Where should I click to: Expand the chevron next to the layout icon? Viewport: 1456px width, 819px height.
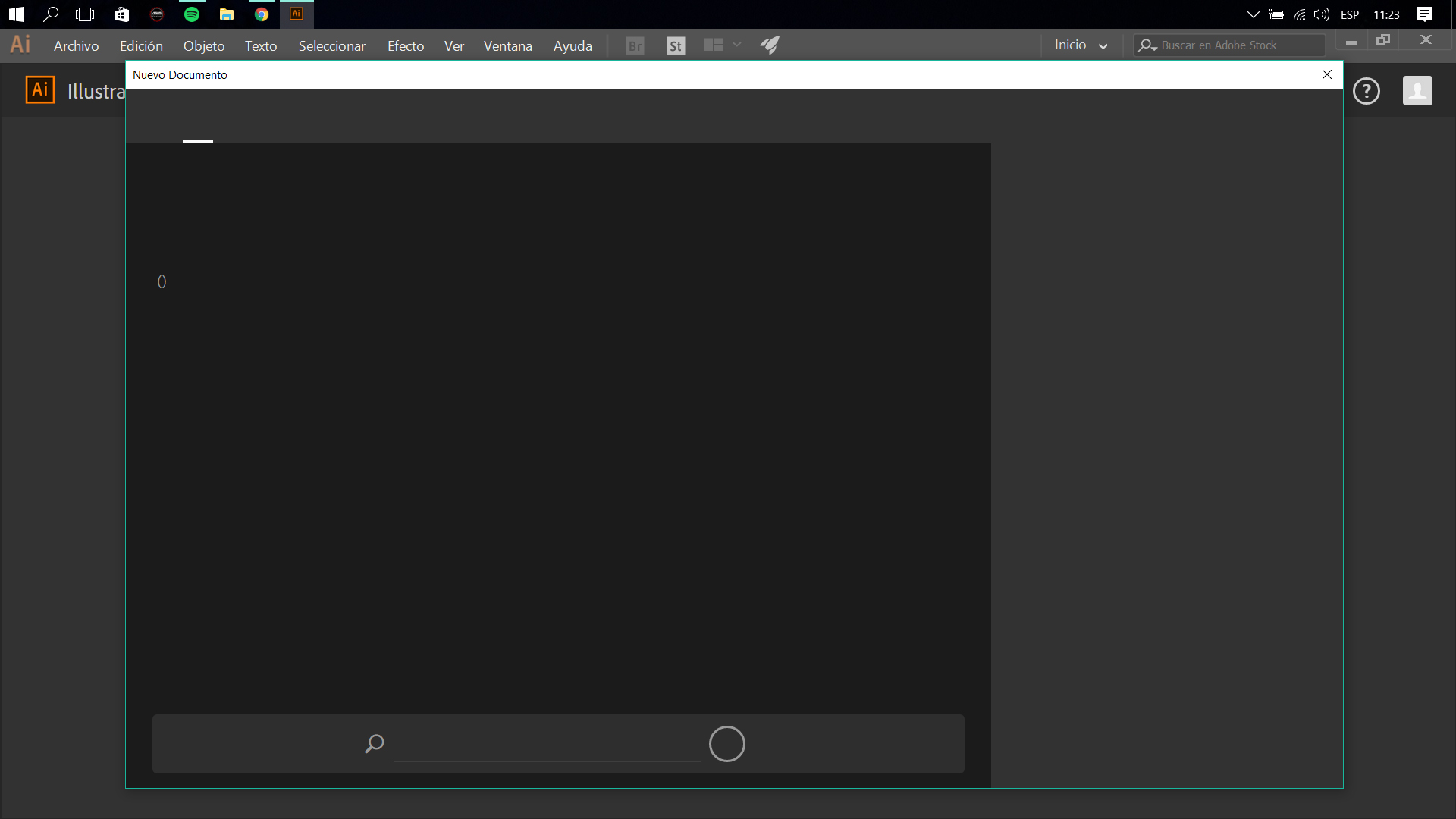737,45
